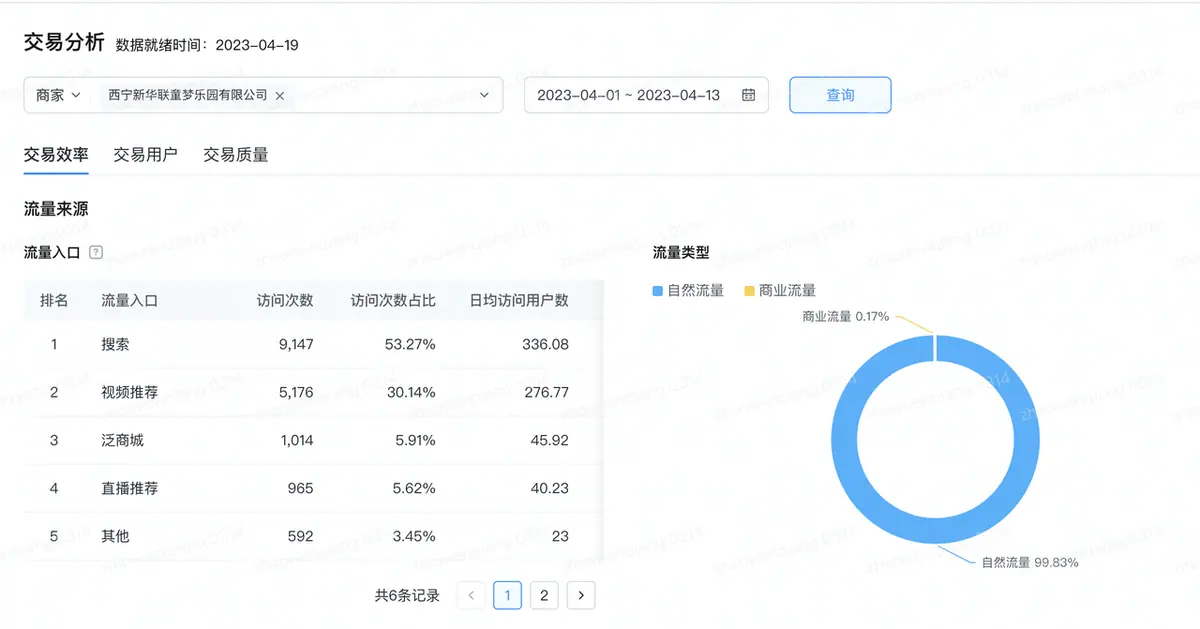Click the 共6条记录 record count text
This screenshot has height=629, width=1200.
pos(407,596)
